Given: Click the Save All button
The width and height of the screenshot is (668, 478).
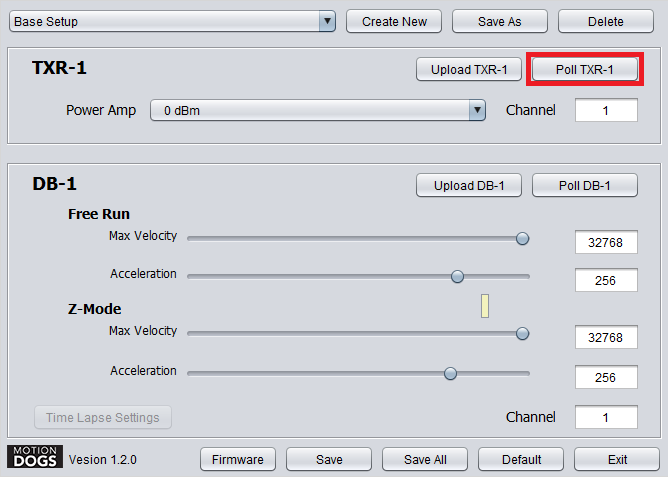Looking at the screenshot, I should (425, 459).
